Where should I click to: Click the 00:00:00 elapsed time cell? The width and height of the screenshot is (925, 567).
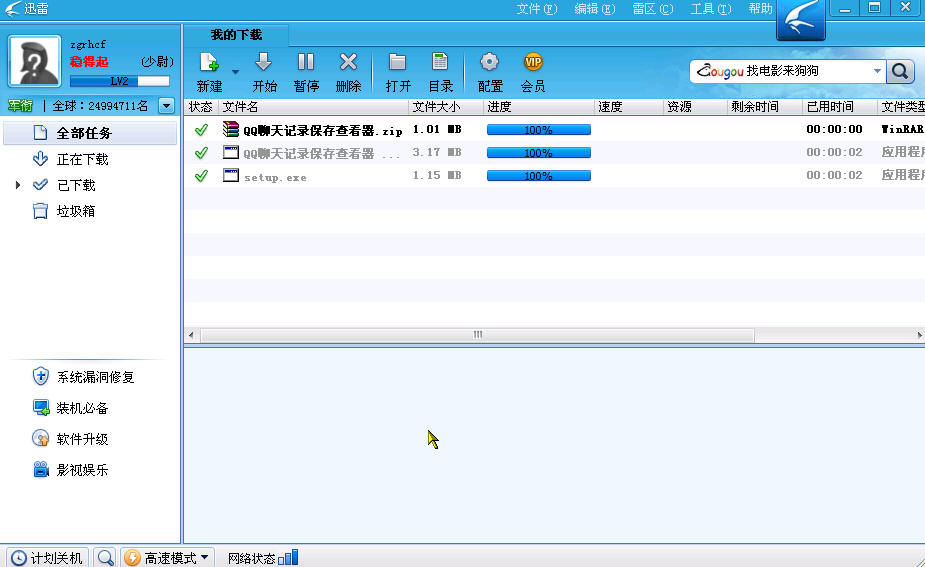pyautogui.click(x=834, y=129)
